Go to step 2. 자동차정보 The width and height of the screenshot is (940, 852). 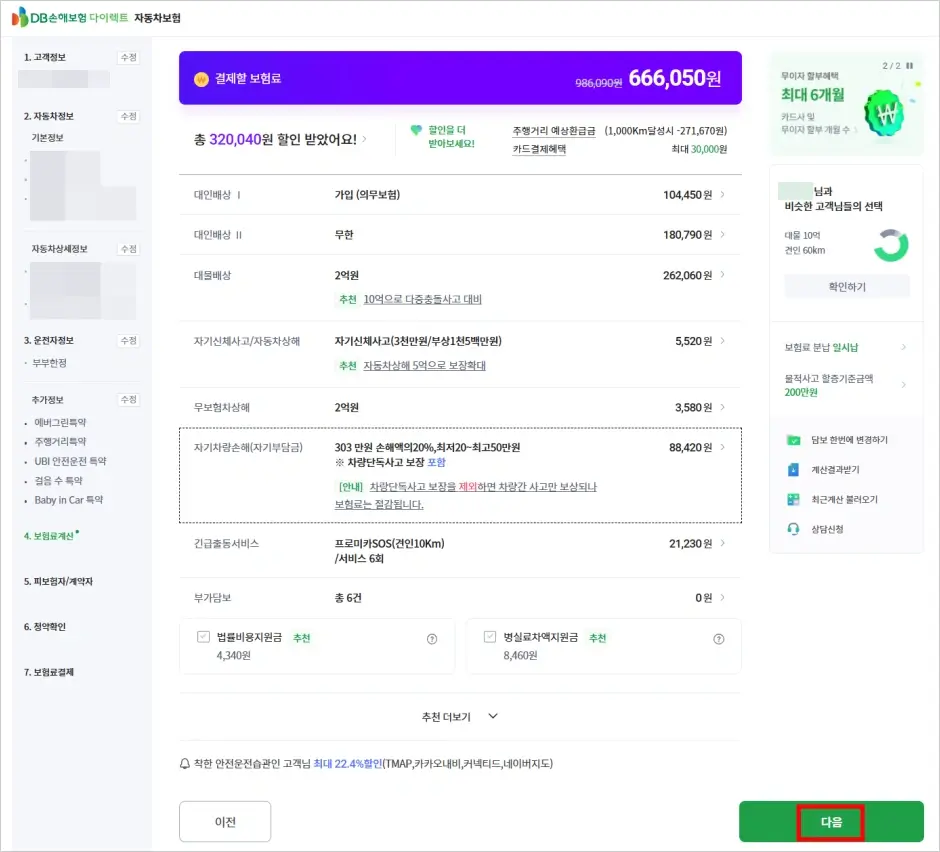click(x=49, y=116)
